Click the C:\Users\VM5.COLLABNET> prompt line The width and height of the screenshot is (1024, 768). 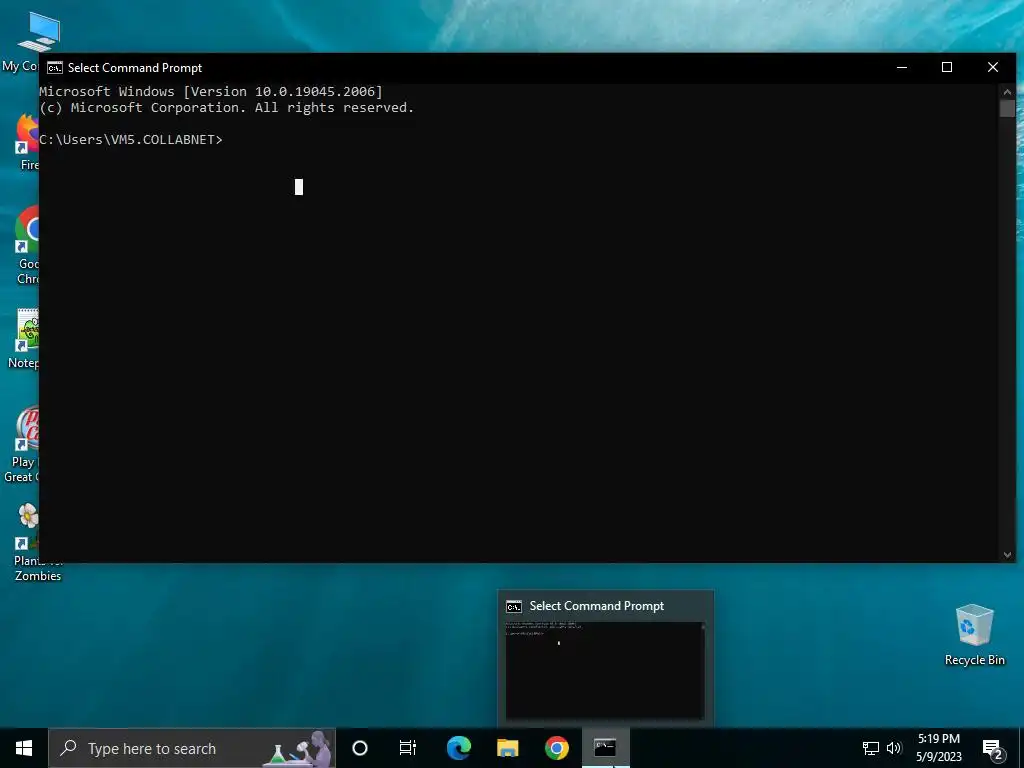pyautogui.click(x=131, y=140)
